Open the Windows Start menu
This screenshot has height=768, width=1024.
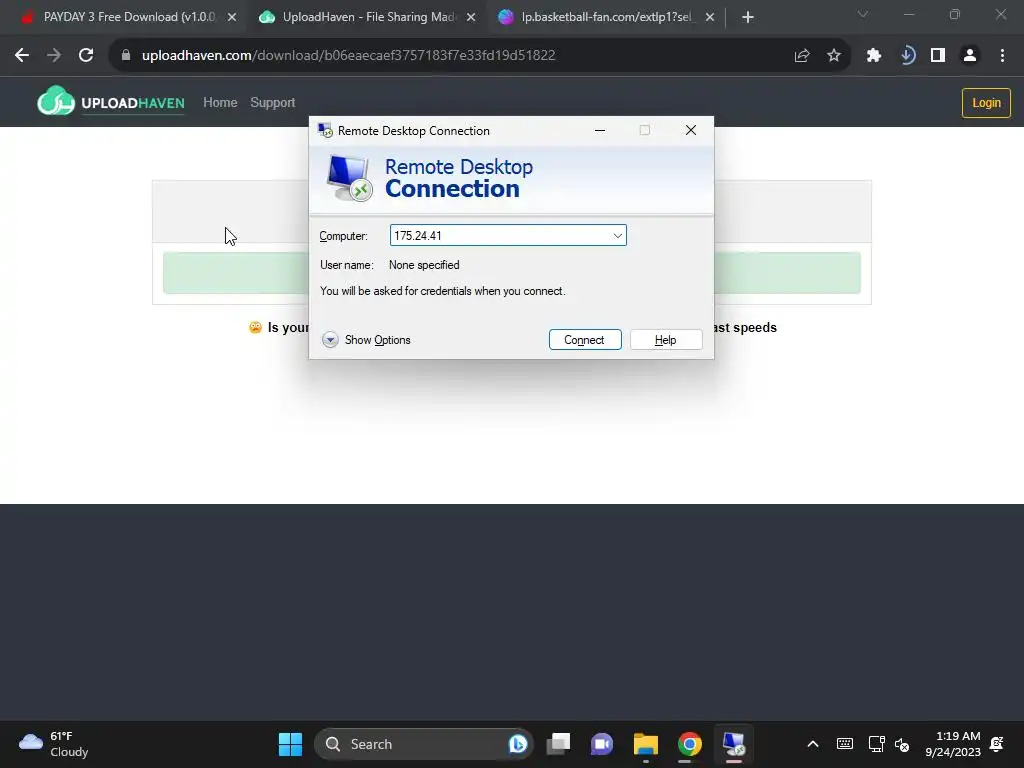(290, 744)
